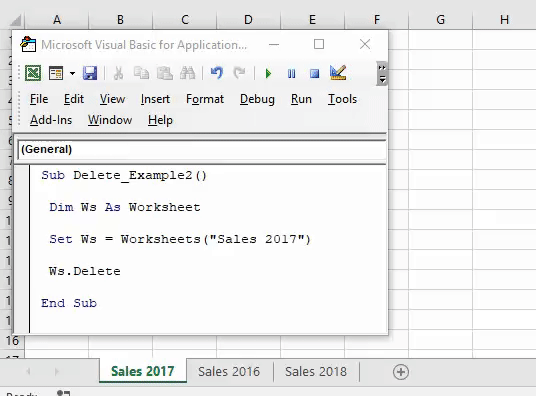
Task: Switch to the Sales 2016 sheet tab
Action: coord(229,371)
